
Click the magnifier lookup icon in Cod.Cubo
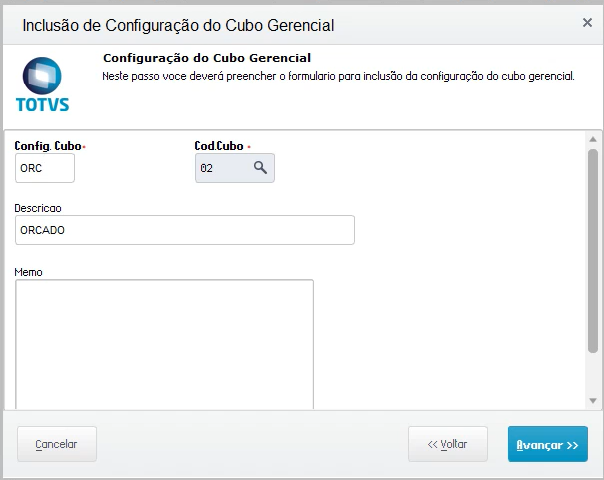tap(260, 168)
